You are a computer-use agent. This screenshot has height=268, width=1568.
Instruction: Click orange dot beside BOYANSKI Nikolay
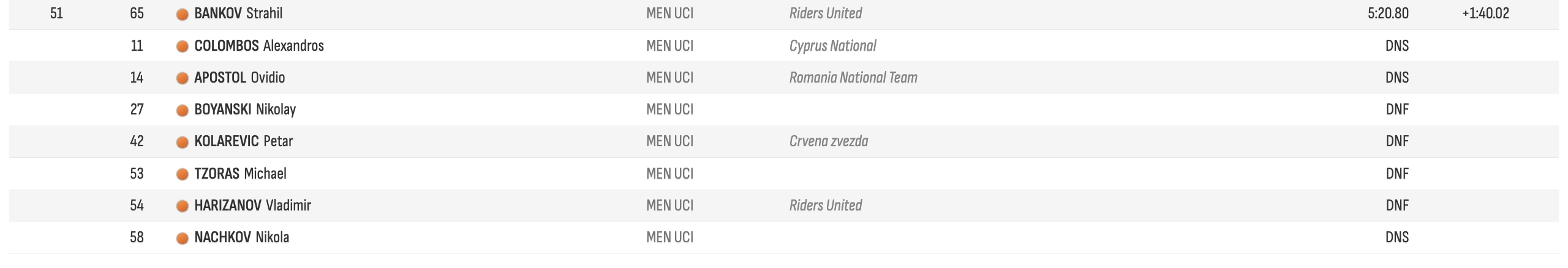(x=182, y=110)
